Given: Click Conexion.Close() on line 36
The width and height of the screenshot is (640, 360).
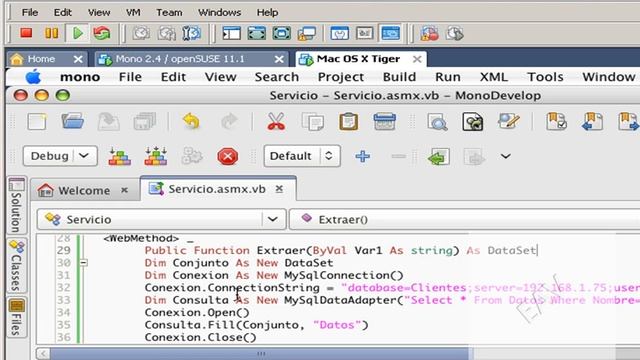Looking at the screenshot, I should click(200, 338).
